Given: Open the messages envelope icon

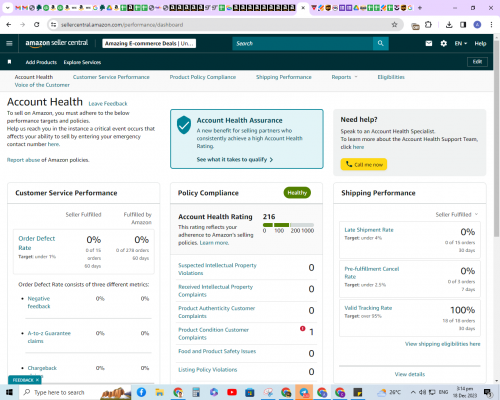Looking at the screenshot, I should (x=429, y=43).
